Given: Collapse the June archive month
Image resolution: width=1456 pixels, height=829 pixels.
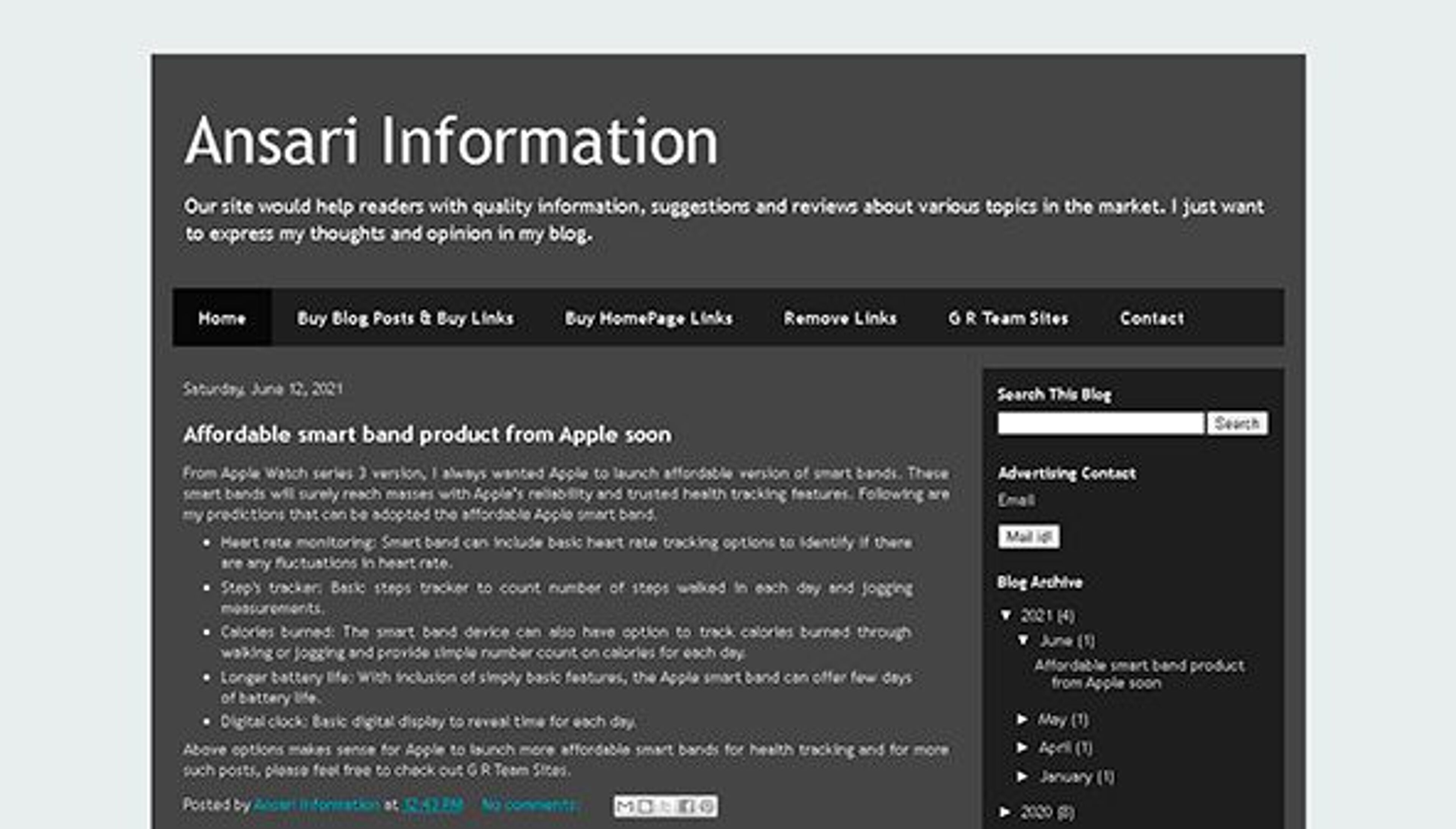Looking at the screenshot, I should (1023, 641).
